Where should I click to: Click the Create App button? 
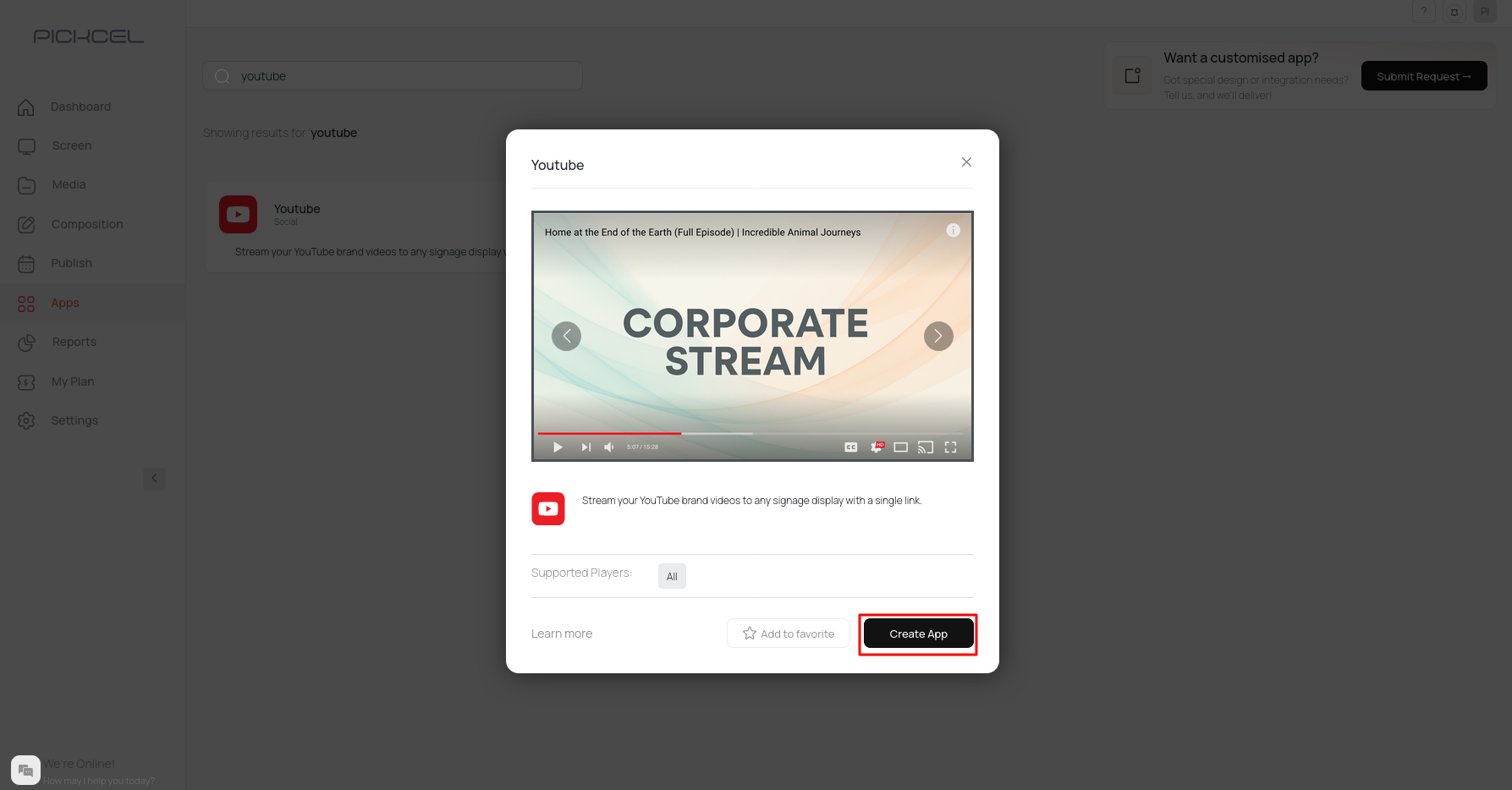[918, 634]
